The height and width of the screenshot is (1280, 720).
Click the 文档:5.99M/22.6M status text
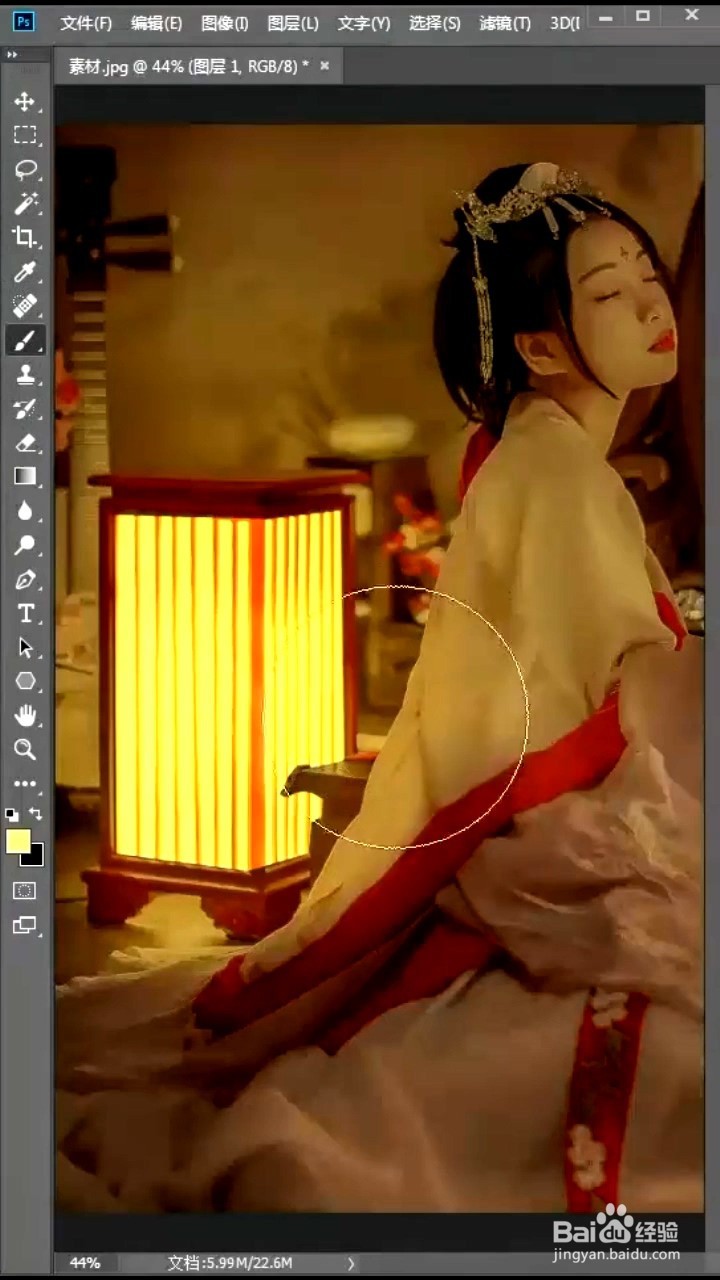229,1263
